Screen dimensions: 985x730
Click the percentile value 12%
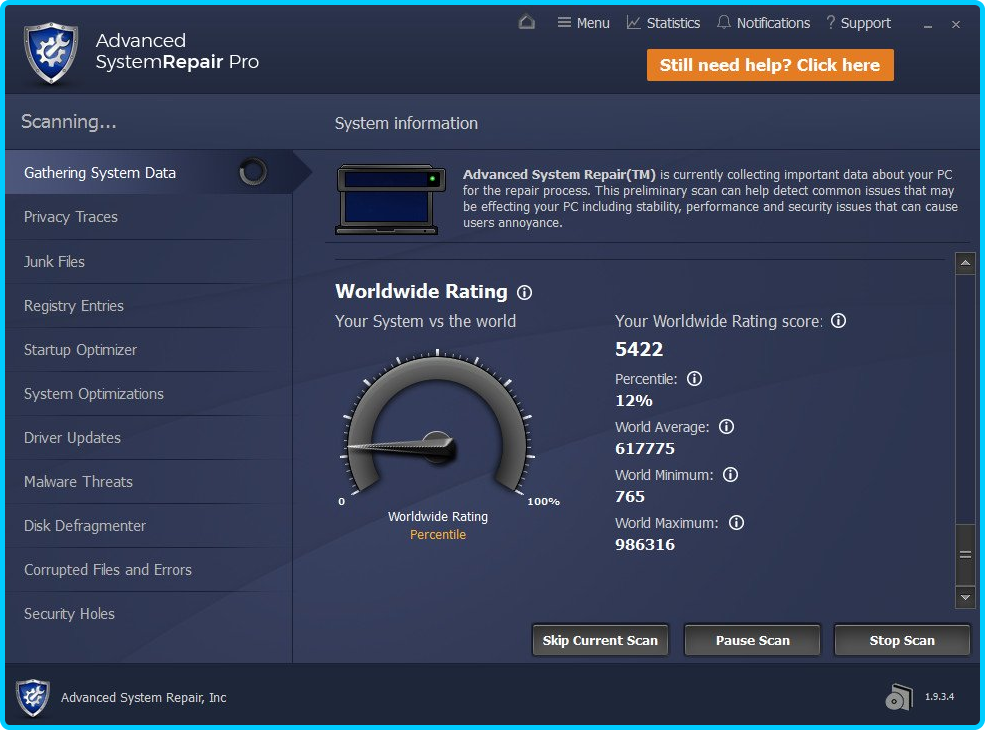pos(634,400)
